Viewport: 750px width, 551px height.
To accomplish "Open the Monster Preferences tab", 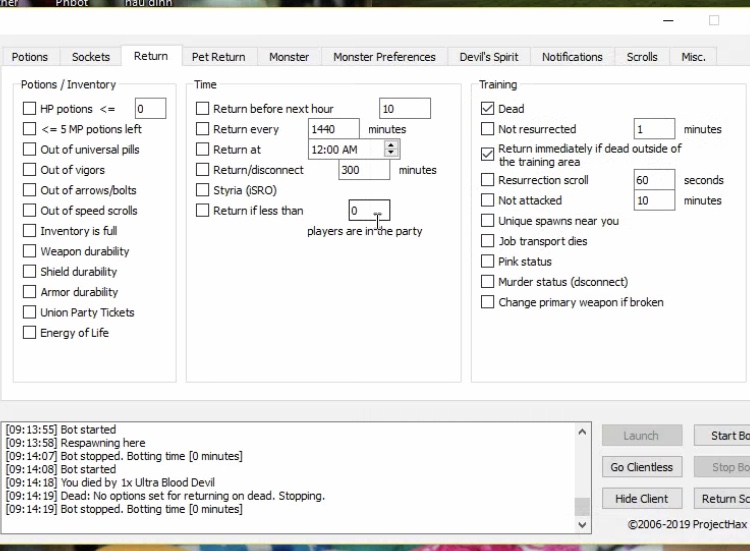I will [384, 57].
